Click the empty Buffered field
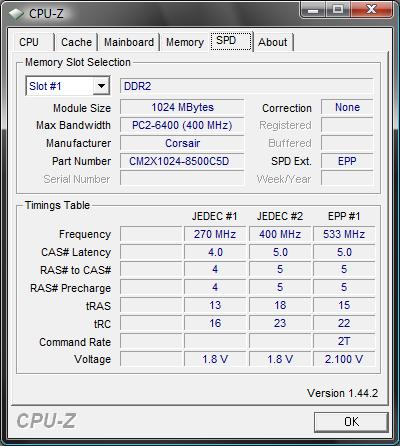The height and width of the screenshot is (446, 400). 347,143
